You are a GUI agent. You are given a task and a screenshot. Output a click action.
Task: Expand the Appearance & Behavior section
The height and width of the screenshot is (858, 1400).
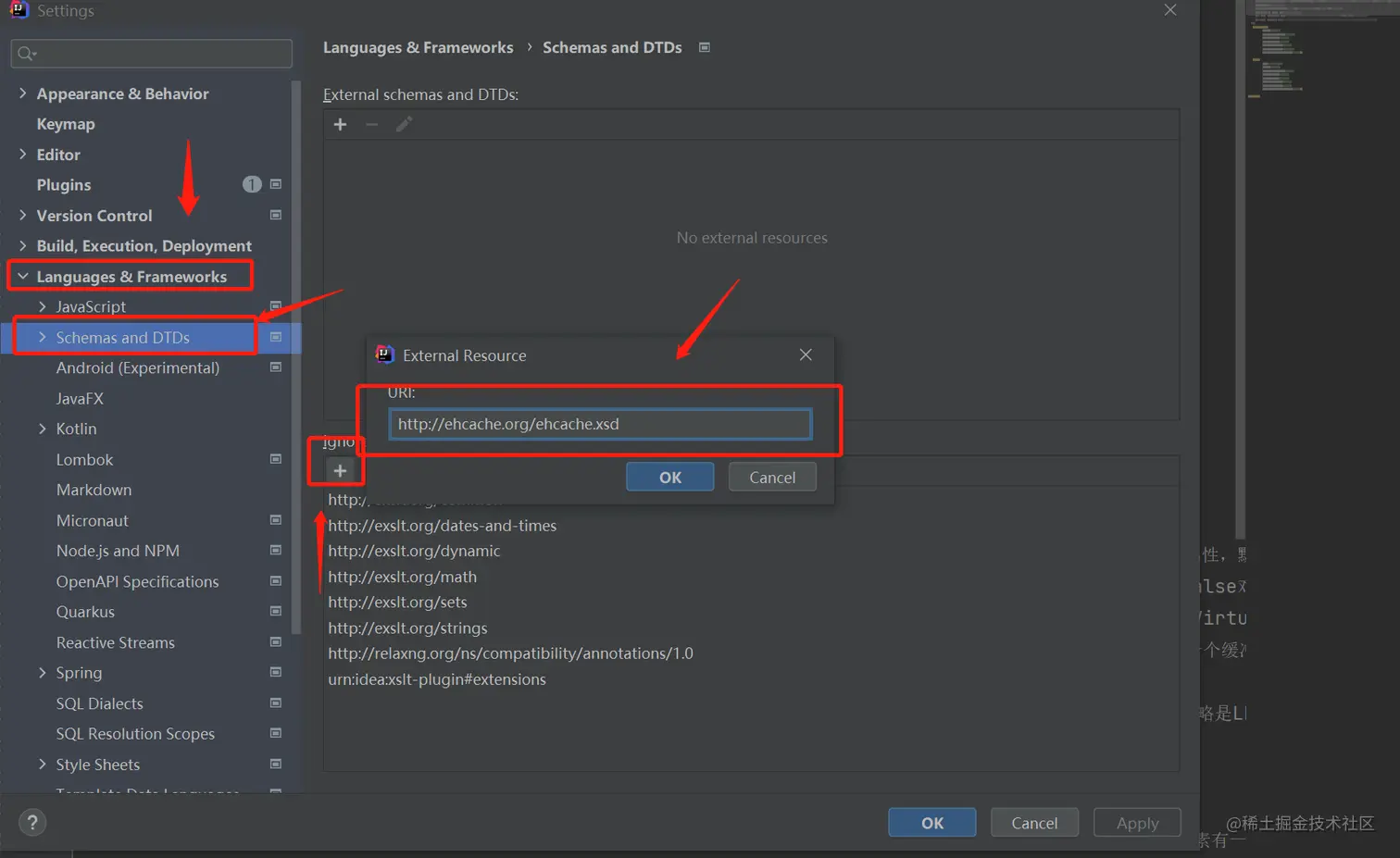[22, 93]
